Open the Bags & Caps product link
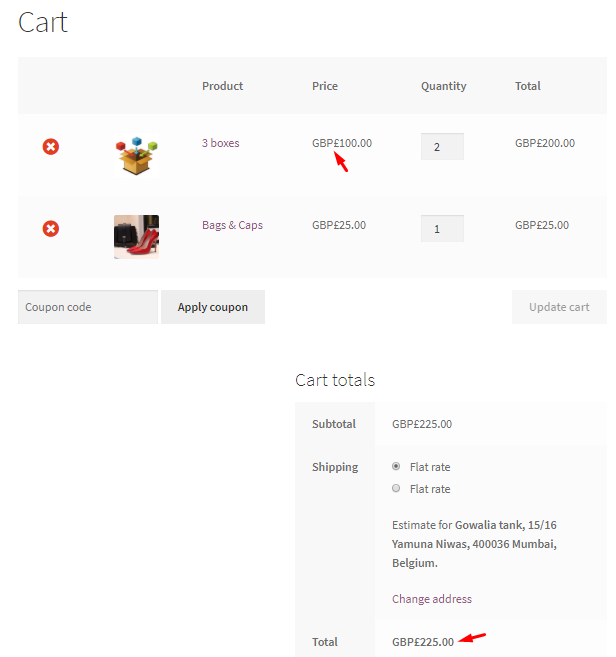 click(232, 225)
